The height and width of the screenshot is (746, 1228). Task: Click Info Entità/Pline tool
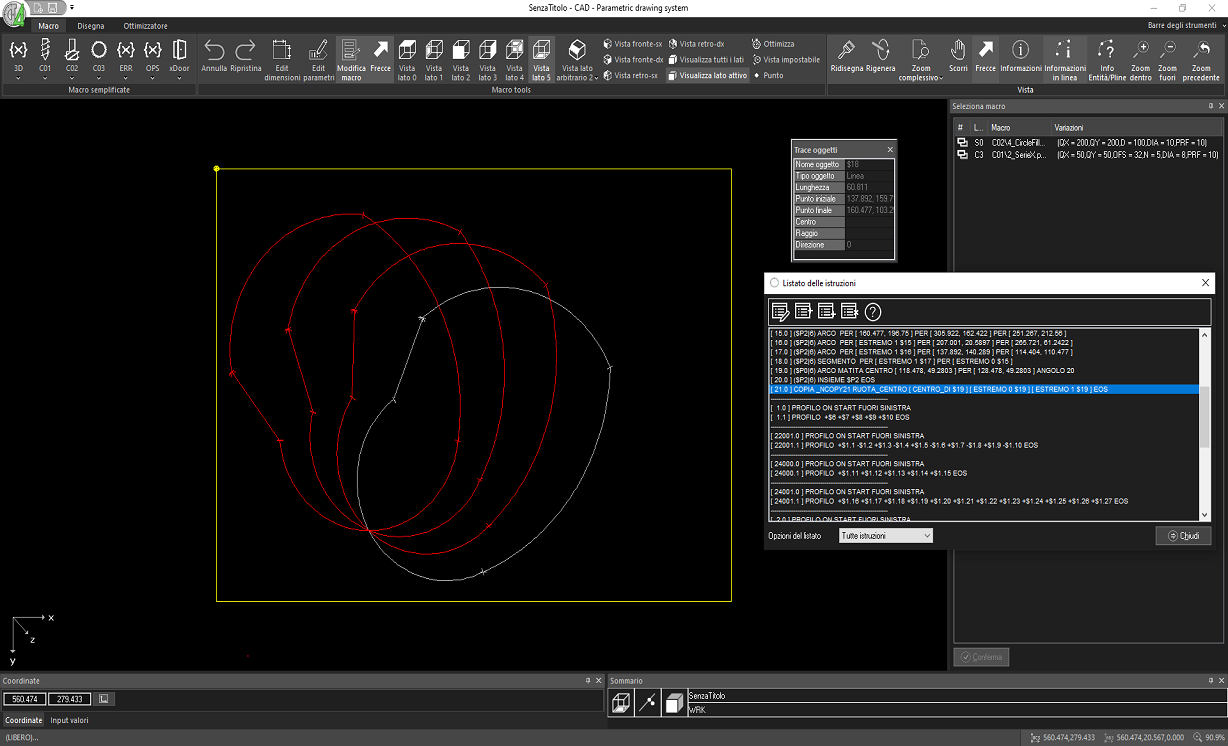point(1107,58)
